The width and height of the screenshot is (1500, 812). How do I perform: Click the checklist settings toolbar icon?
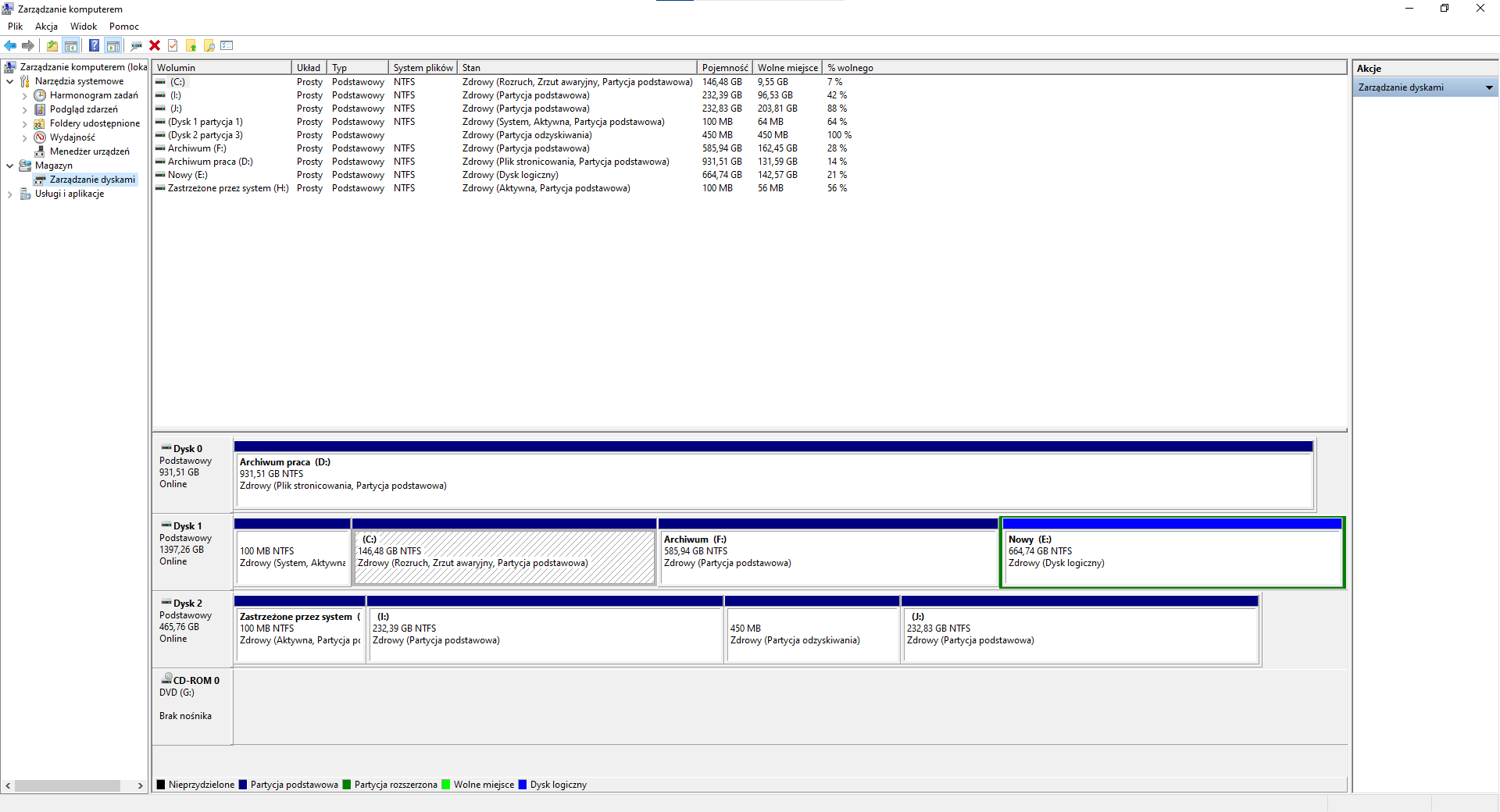tap(227, 45)
